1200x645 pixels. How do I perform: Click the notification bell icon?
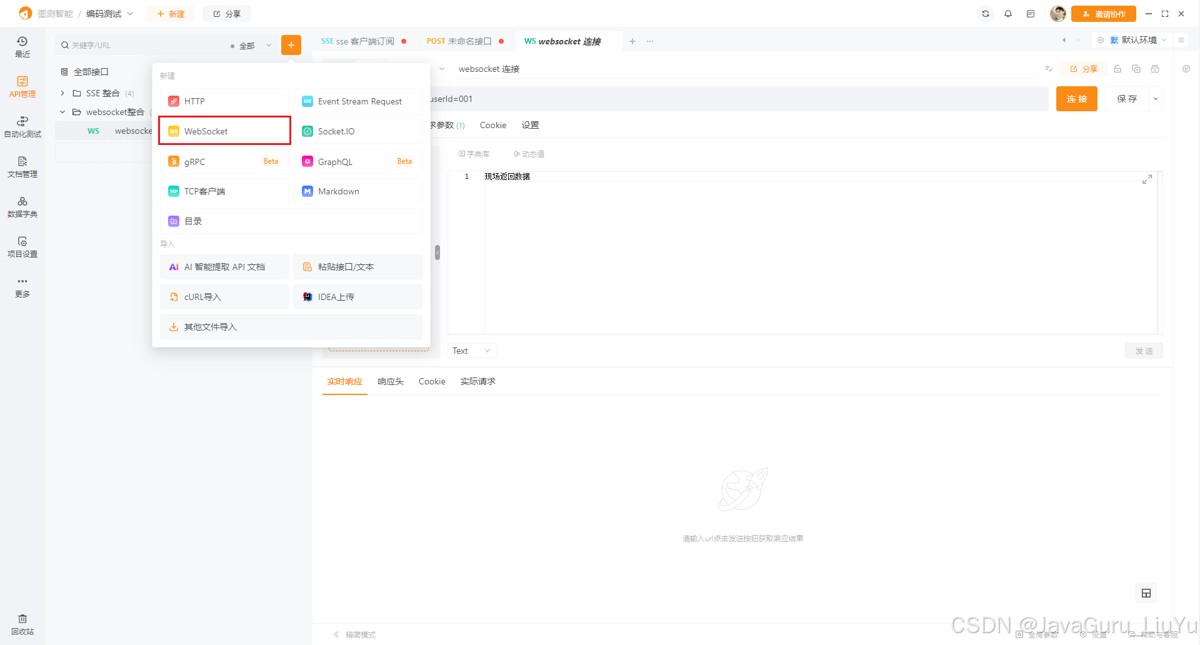click(x=1006, y=13)
